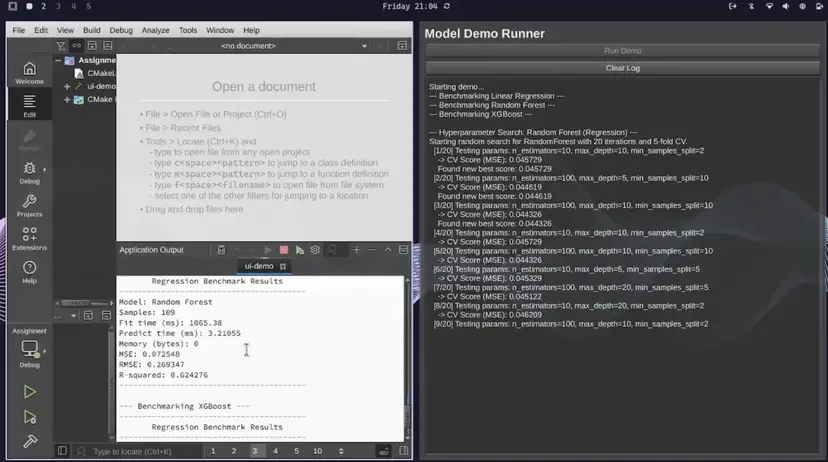The image size is (828, 462).
Task: Open the Wi-Fi indicator in the top bar
Action: tap(769, 6)
